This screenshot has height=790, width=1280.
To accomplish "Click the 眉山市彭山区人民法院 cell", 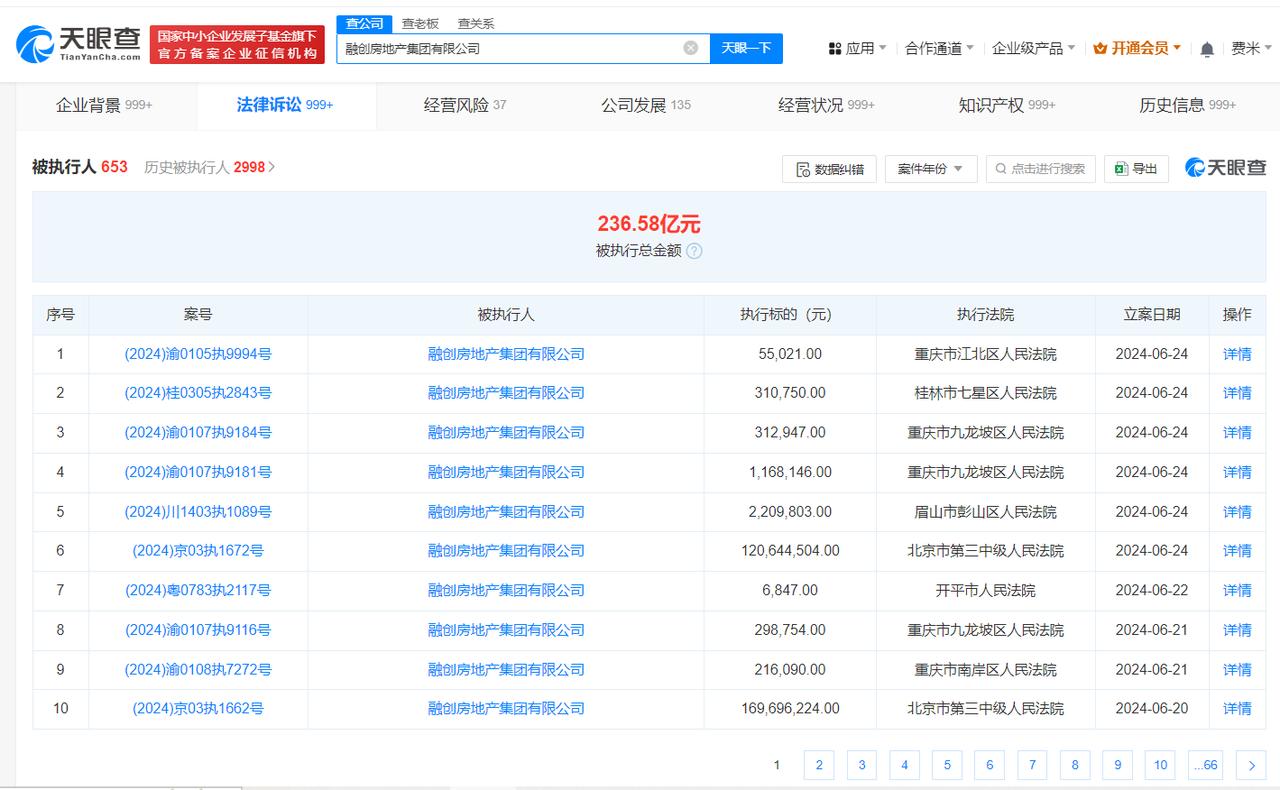I will [x=985, y=511].
